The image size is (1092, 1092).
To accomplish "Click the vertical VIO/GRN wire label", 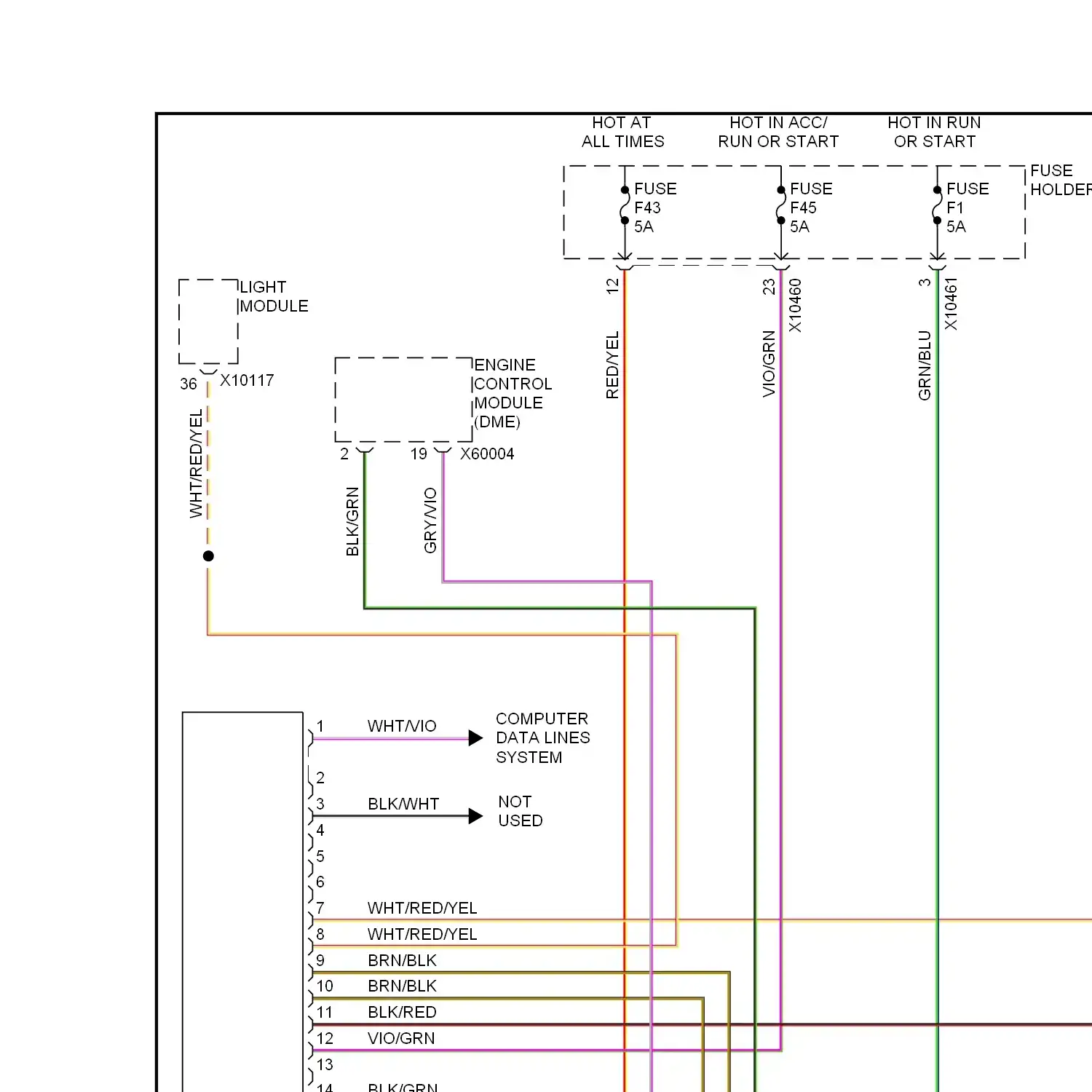I will (x=769, y=364).
